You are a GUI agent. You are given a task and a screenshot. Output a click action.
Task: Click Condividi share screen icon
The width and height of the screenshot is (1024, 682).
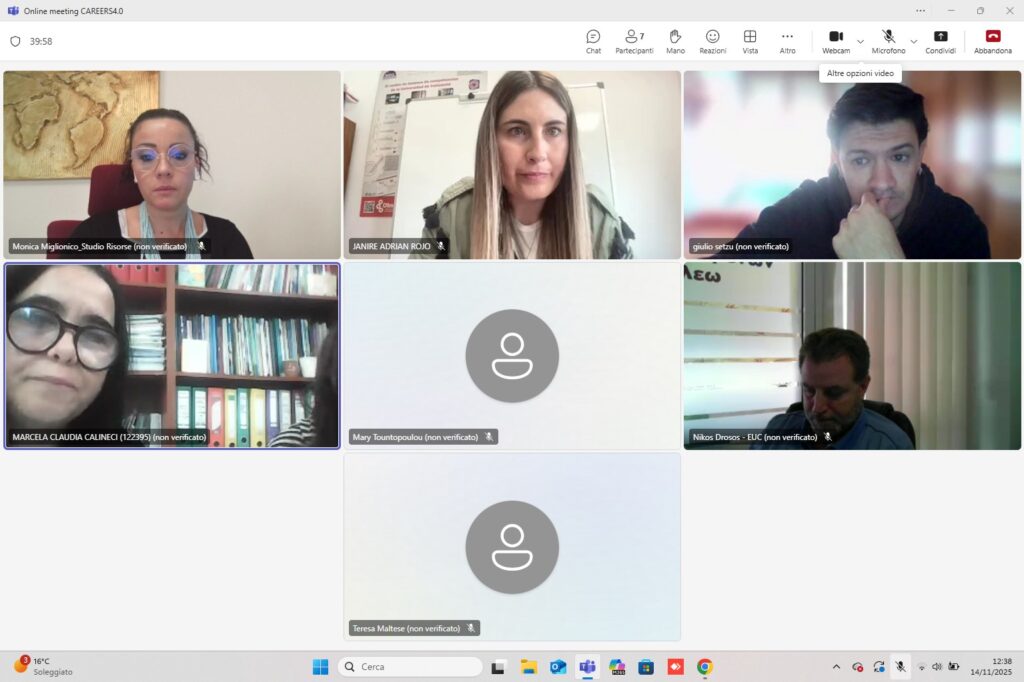click(940, 42)
